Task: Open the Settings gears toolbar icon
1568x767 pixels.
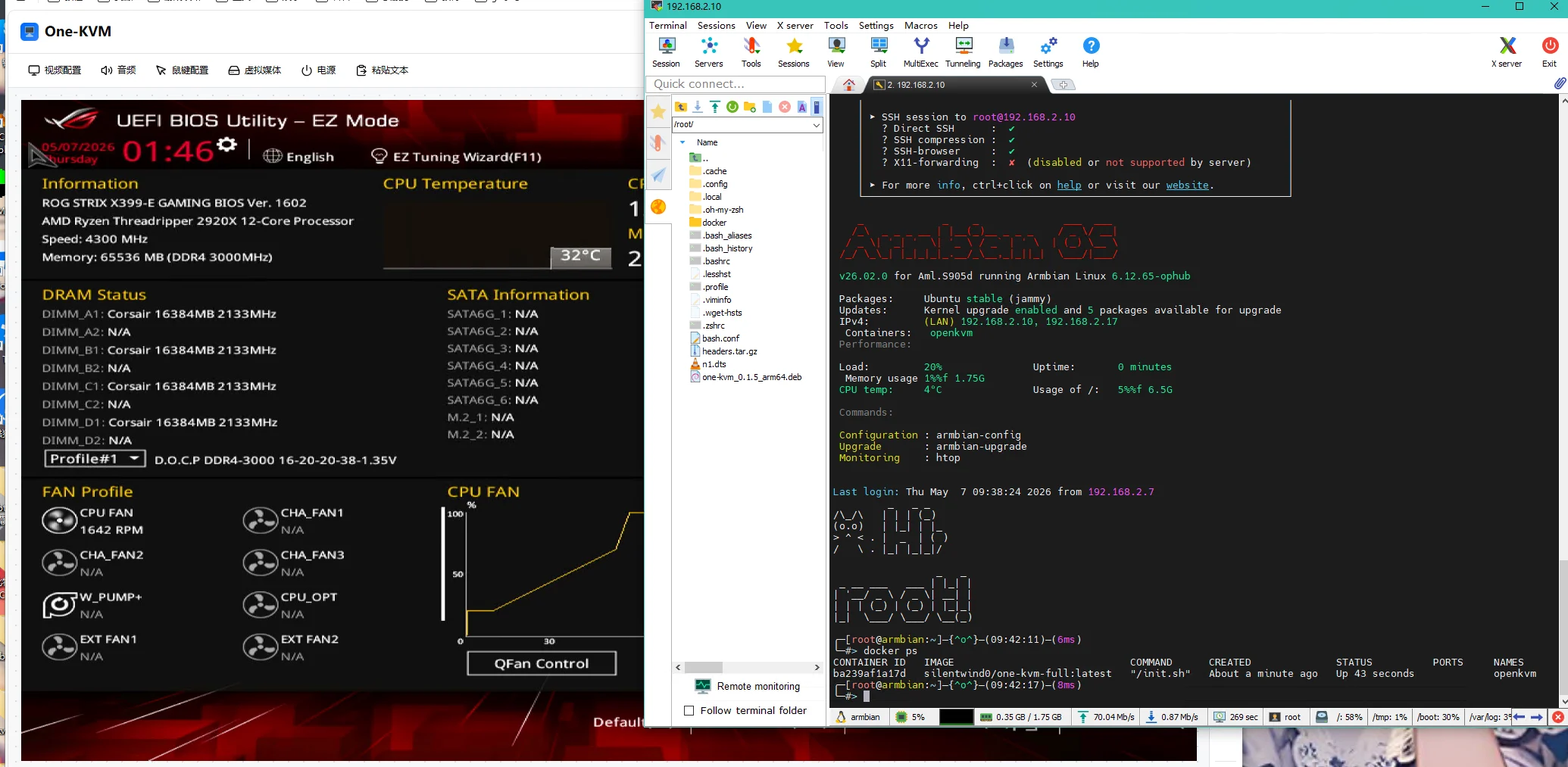Action: [1048, 52]
